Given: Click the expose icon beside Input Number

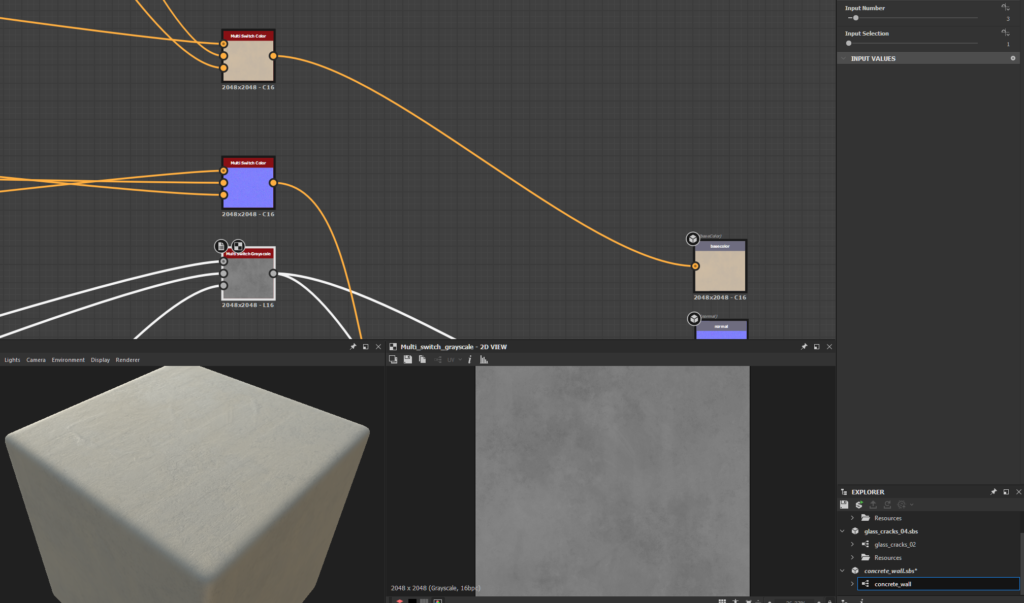Looking at the screenshot, I should click(1005, 7).
